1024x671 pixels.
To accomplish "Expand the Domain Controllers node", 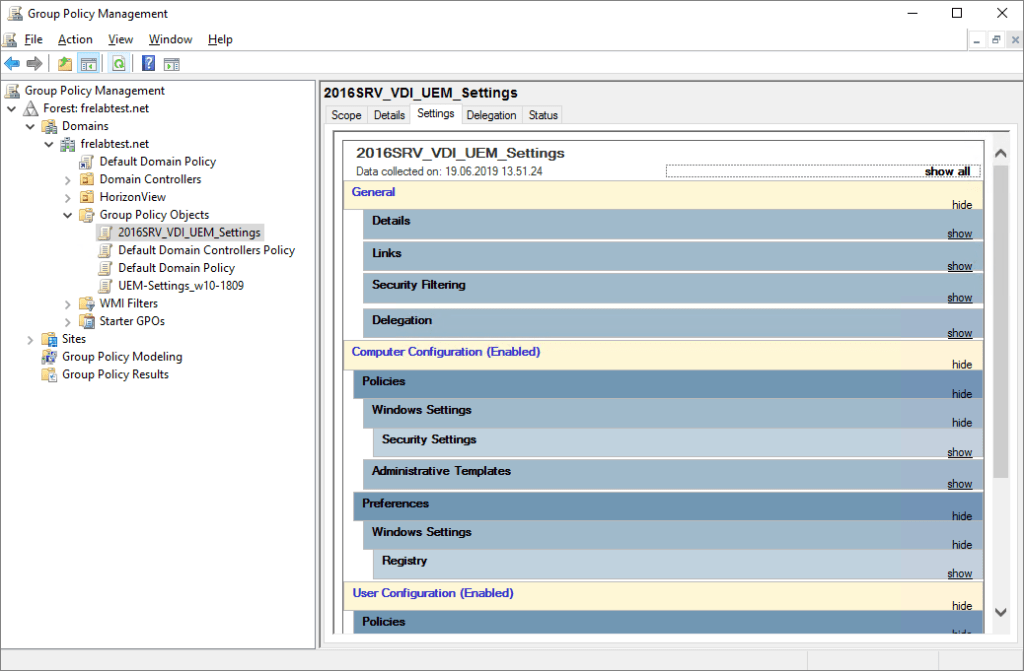I will [x=68, y=180].
